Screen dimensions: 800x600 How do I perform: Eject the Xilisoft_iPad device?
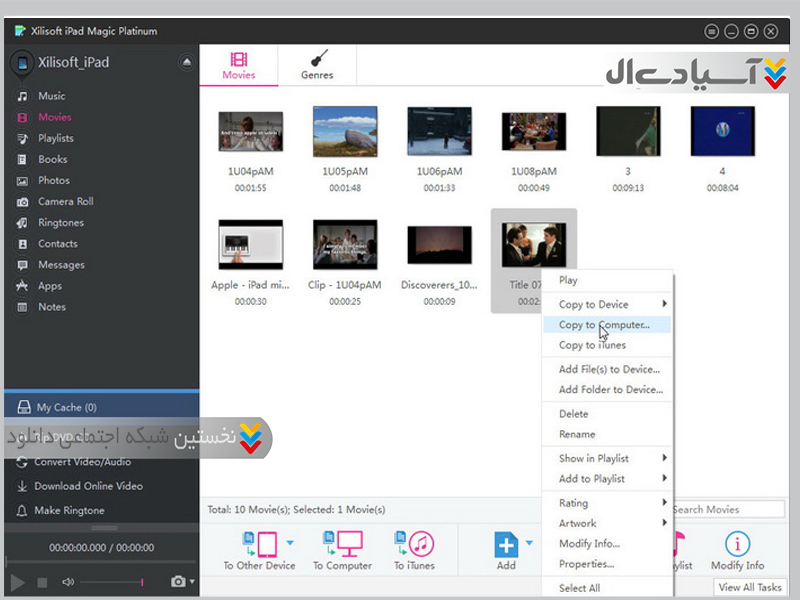[186, 63]
